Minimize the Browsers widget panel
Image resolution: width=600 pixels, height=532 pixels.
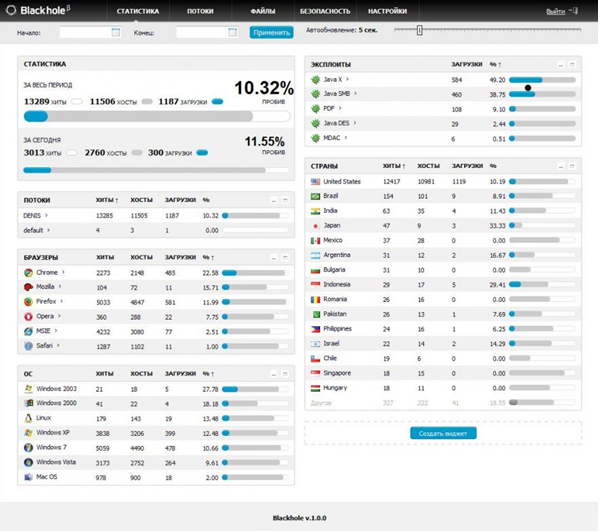[274, 258]
